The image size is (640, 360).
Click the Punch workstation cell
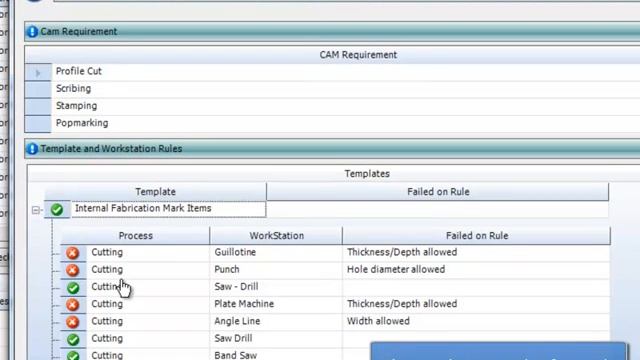(x=276, y=269)
